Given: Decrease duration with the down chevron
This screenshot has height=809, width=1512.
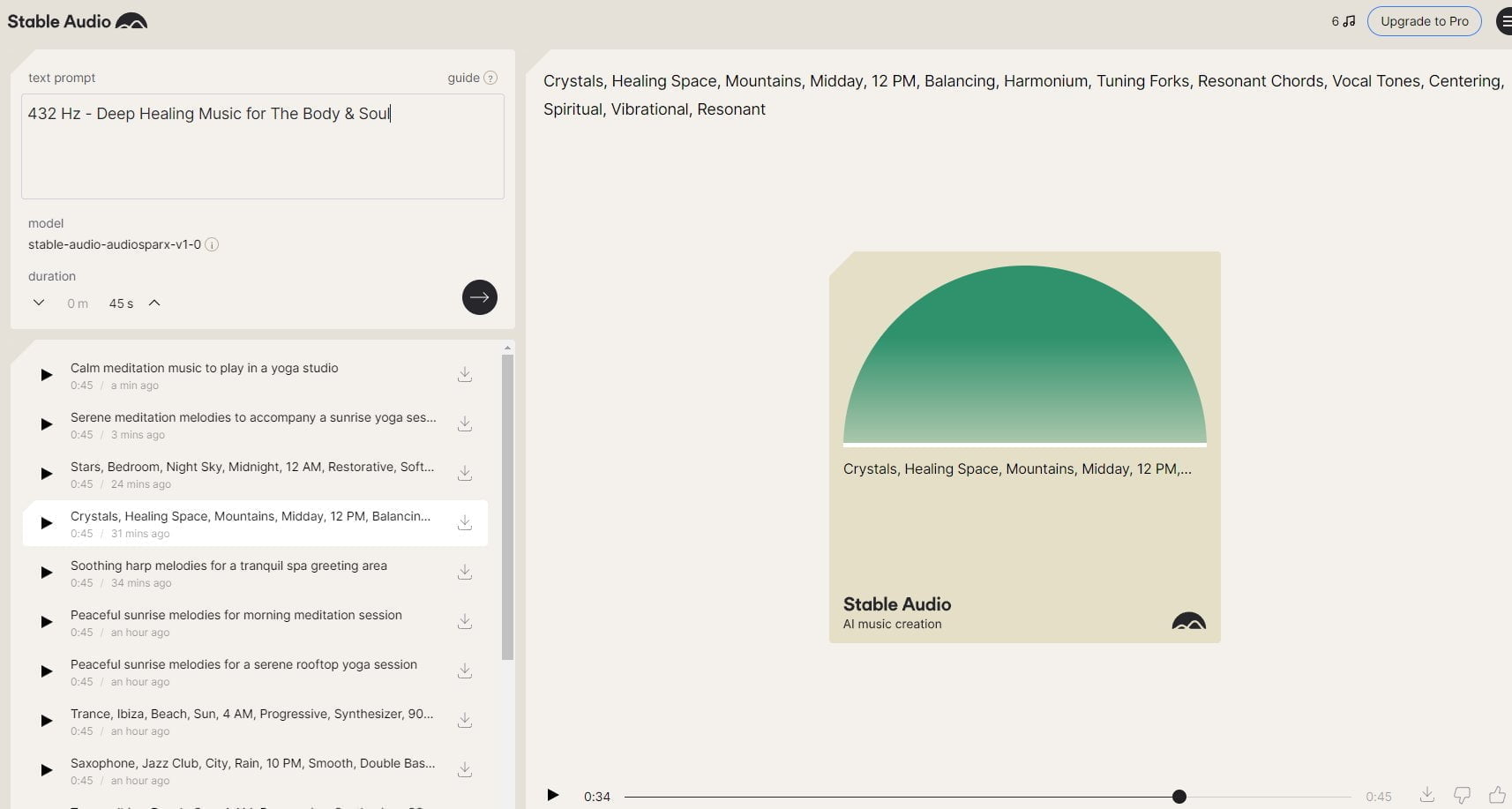Looking at the screenshot, I should pyautogui.click(x=39, y=303).
